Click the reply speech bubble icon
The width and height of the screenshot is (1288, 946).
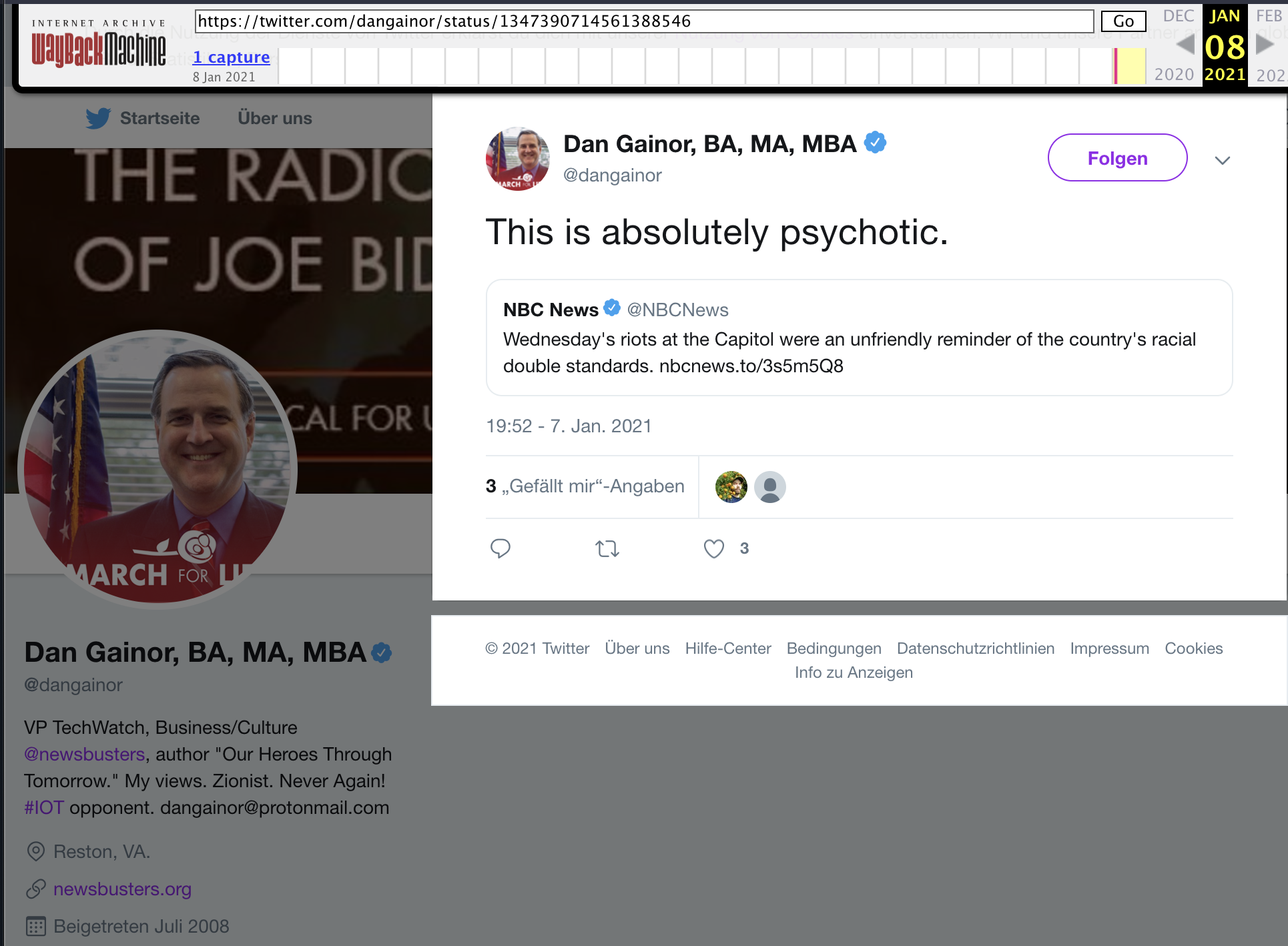coord(501,548)
